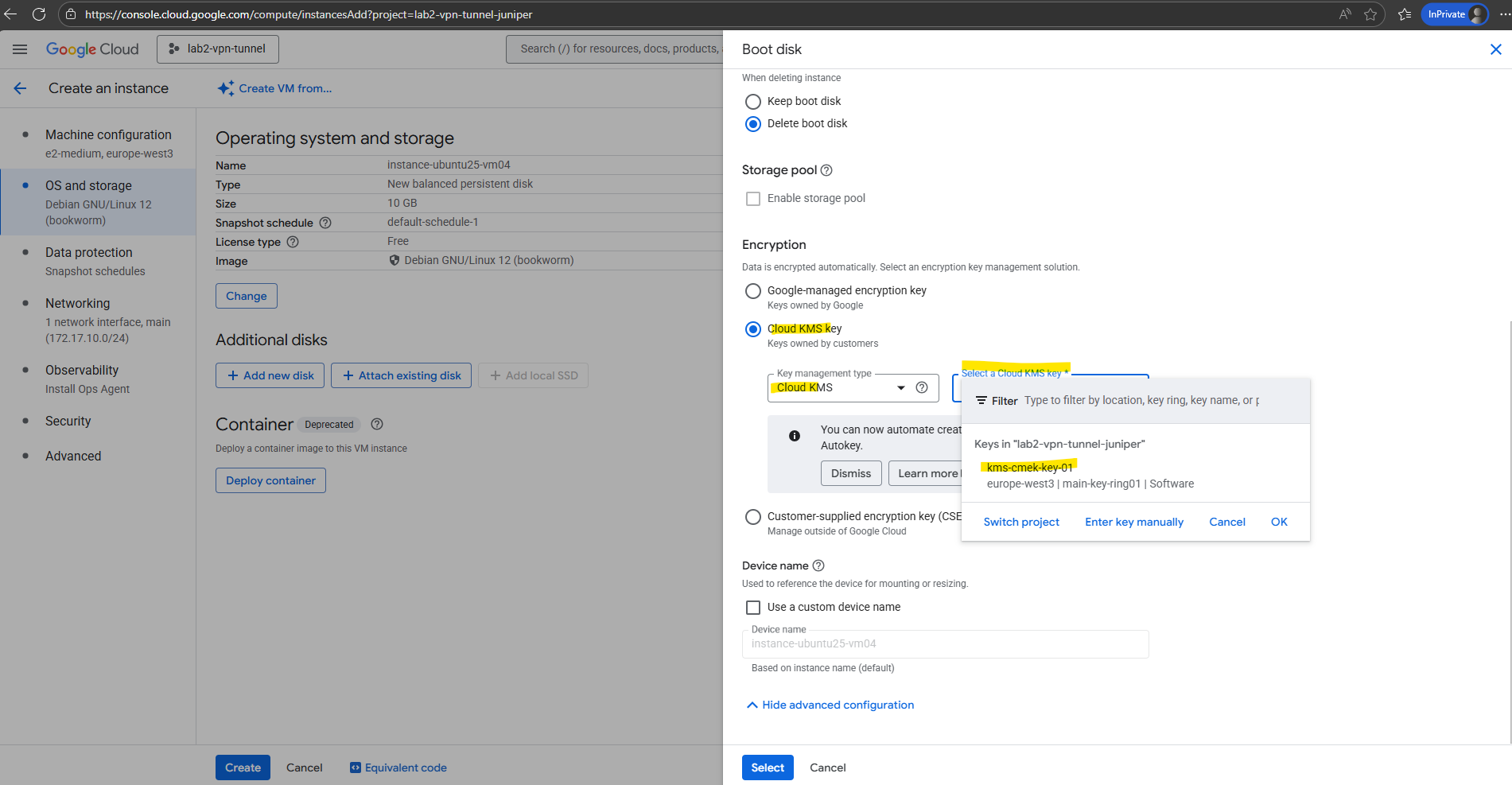Open browser settings ellipsis menu

[x=1503, y=14]
